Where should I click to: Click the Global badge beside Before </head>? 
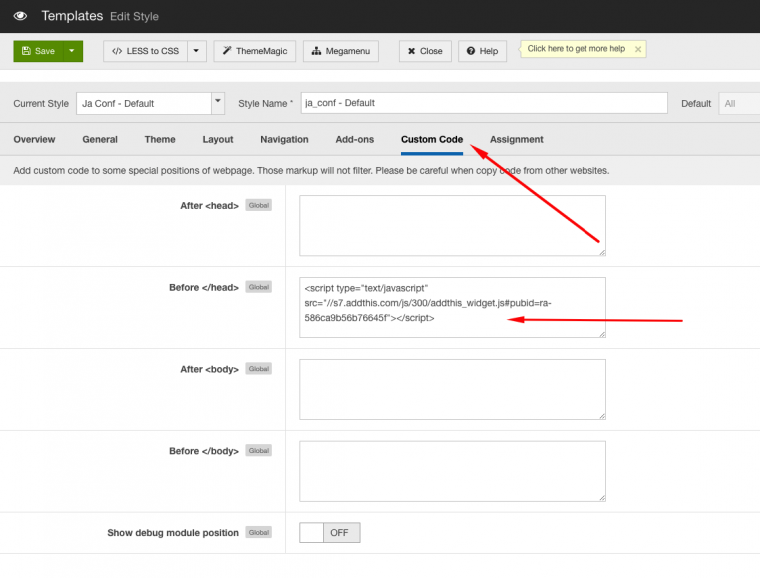259,287
